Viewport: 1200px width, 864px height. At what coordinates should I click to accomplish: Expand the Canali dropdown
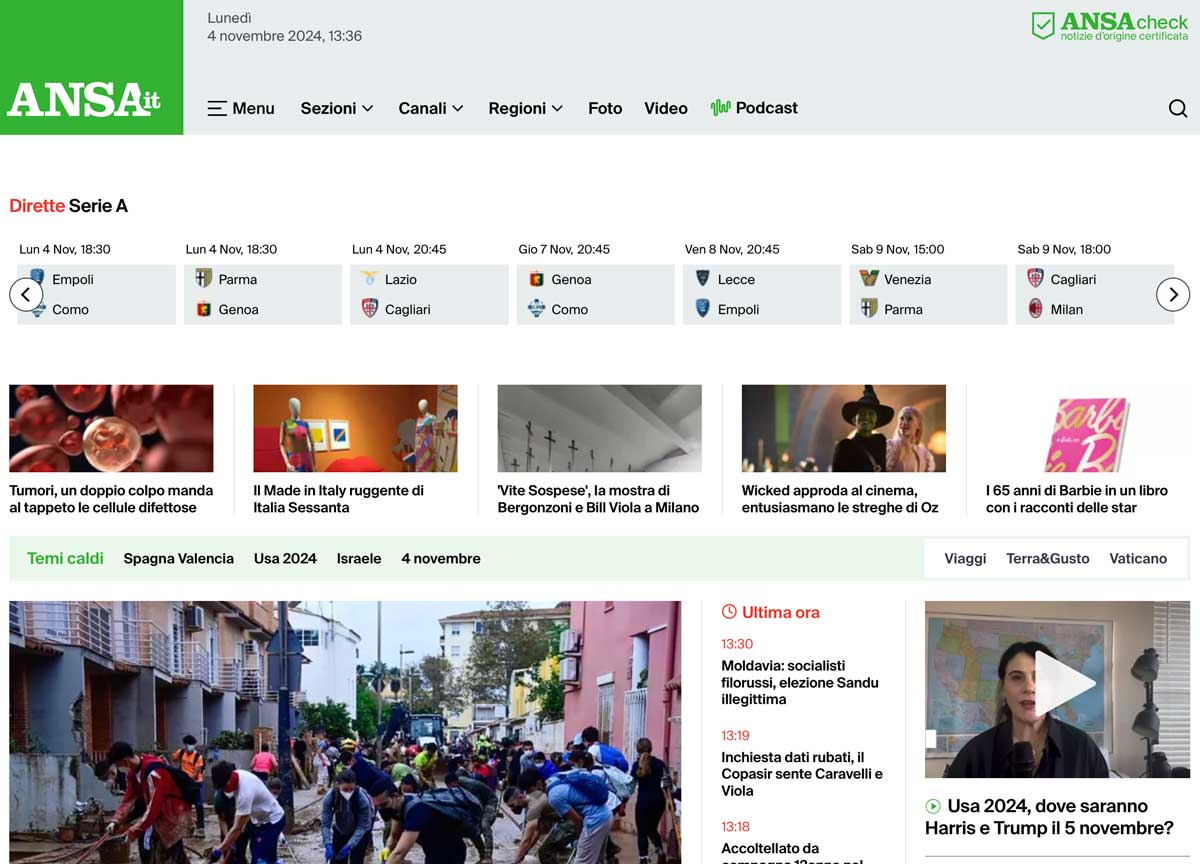430,108
